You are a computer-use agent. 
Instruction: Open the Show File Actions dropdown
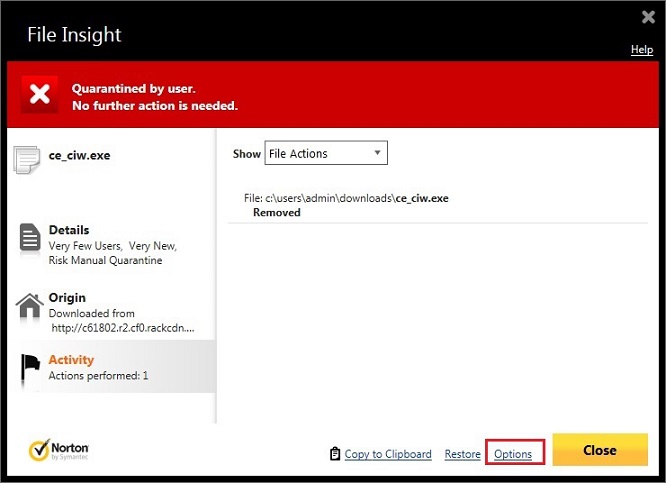[x=326, y=153]
